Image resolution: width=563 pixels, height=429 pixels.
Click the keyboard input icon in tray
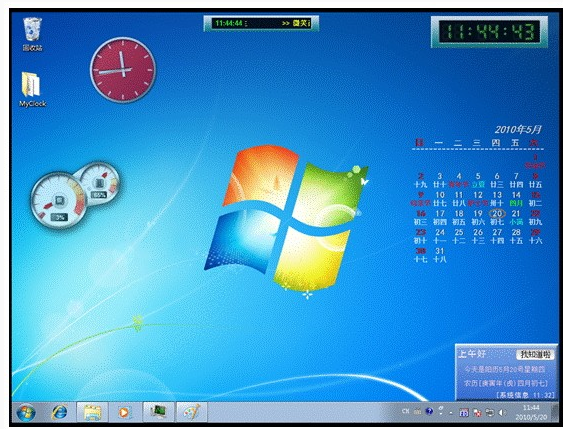point(417,412)
